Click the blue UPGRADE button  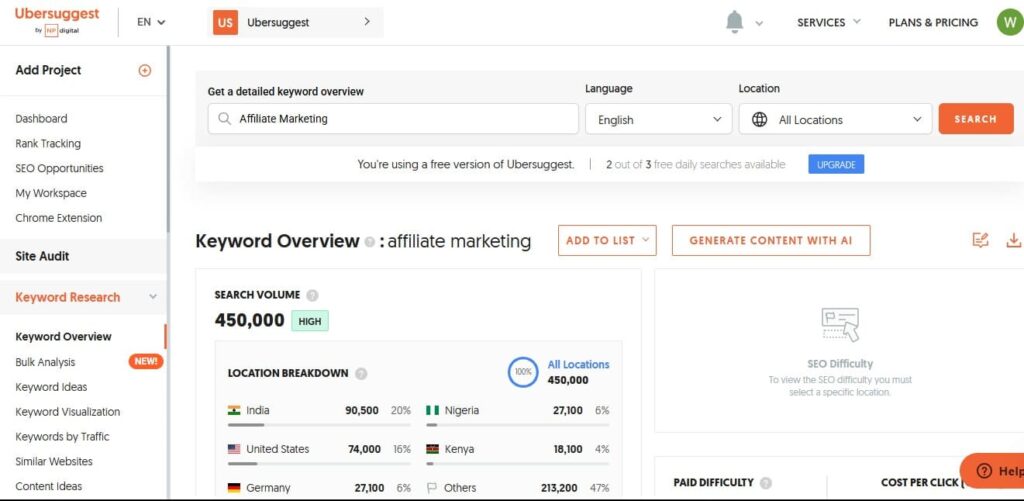(836, 165)
